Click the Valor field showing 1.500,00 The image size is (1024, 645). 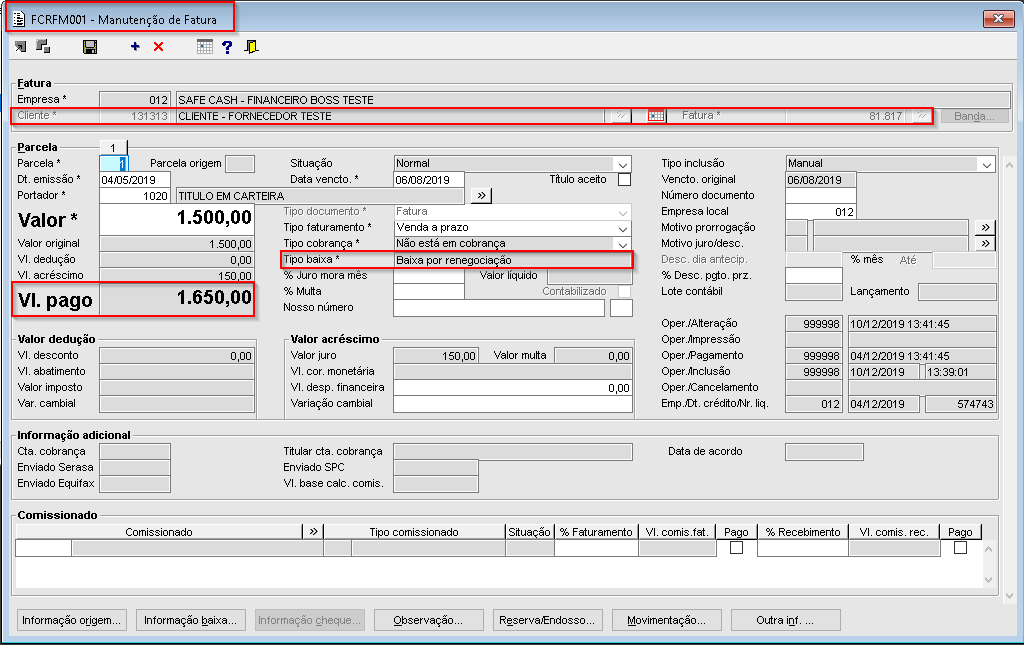177,219
